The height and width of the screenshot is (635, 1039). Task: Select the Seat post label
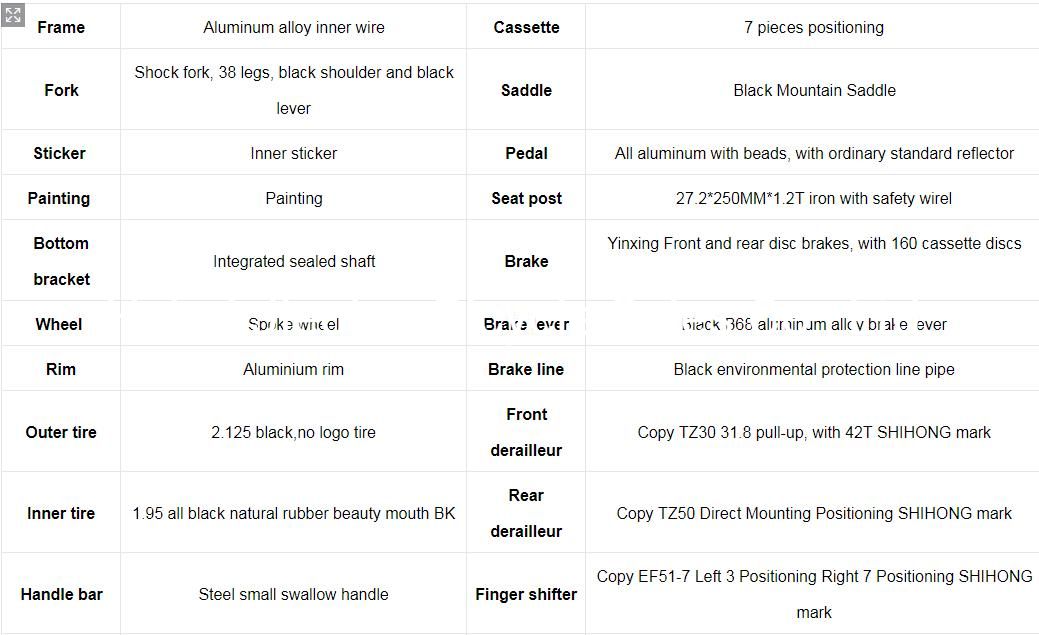(526, 198)
